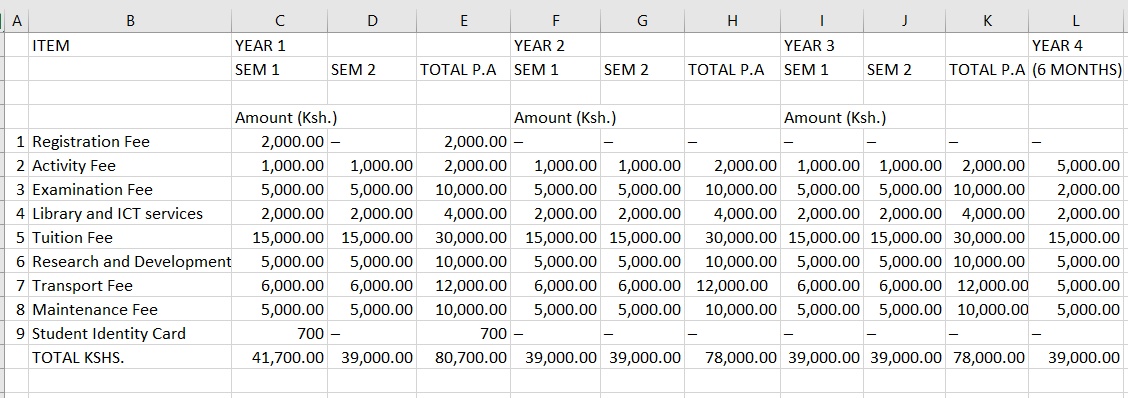This screenshot has height=398, width=1128.
Task: Click Year 2 total 78,000.00 in column H
Action: (x=732, y=357)
